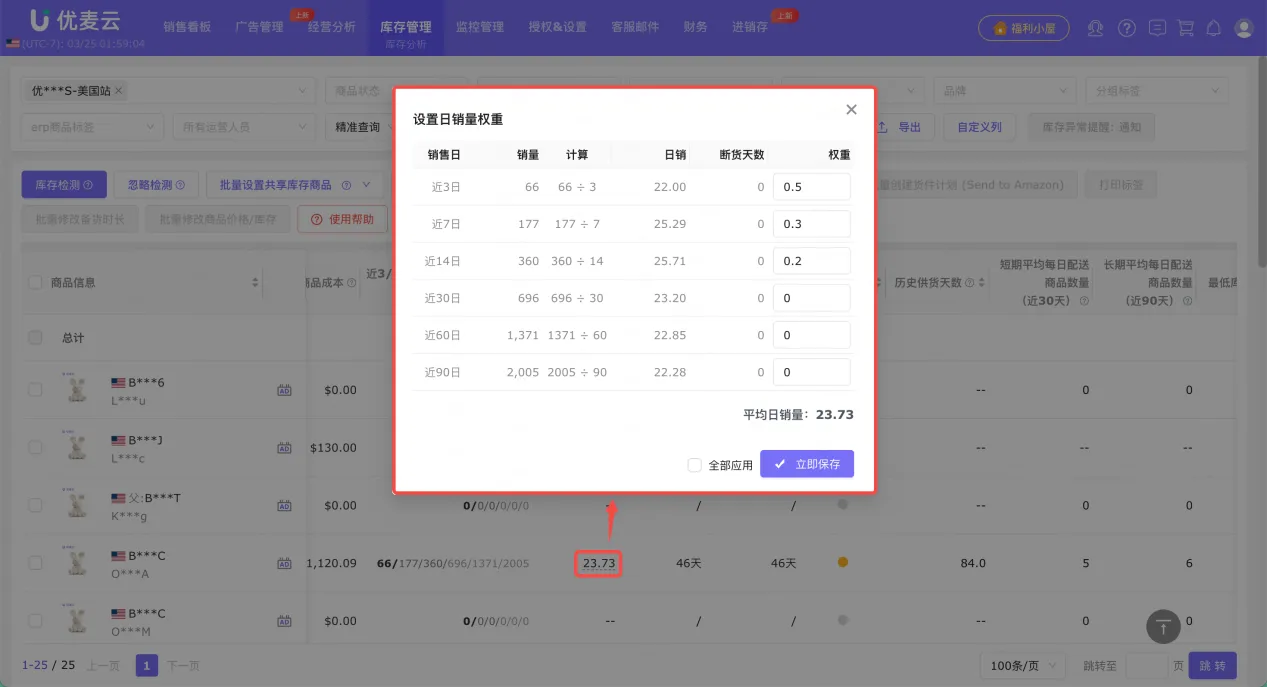Remove 优***S-美国站 store tag
This screenshot has width=1267, height=687.
coord(119,90)
